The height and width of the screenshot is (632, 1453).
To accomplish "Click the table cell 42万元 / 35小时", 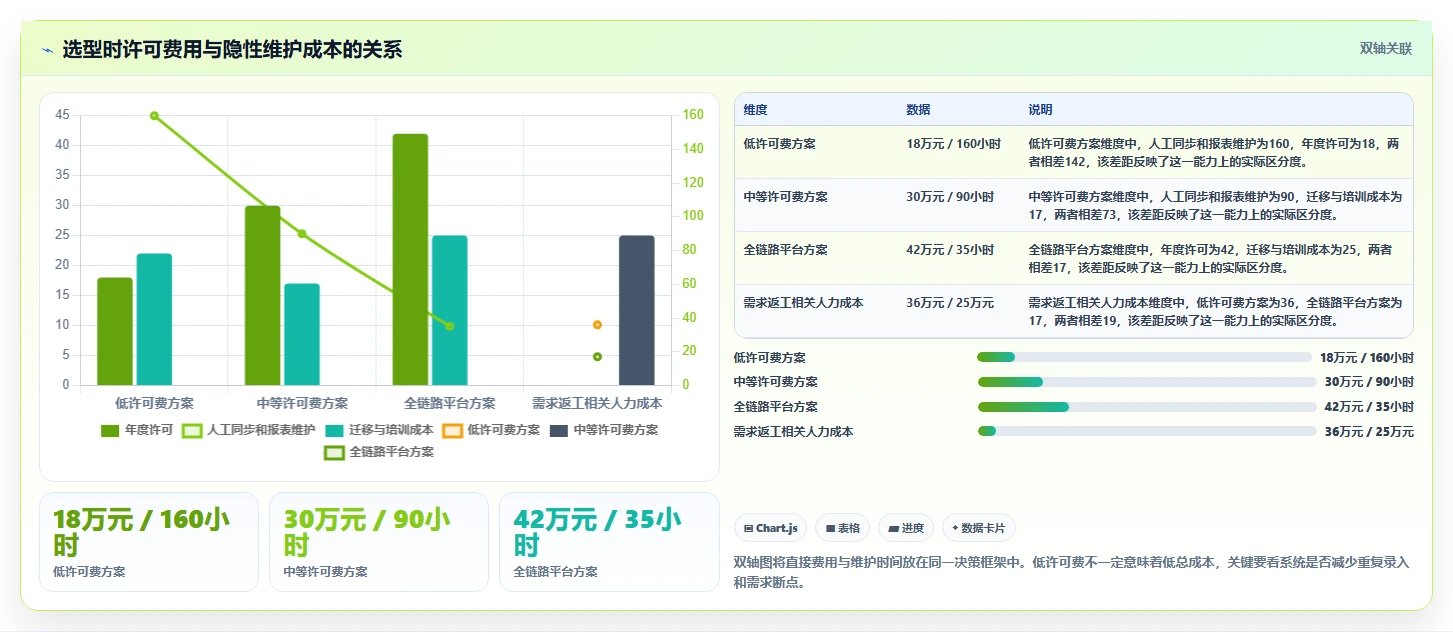I will click(x=950, y=250).
